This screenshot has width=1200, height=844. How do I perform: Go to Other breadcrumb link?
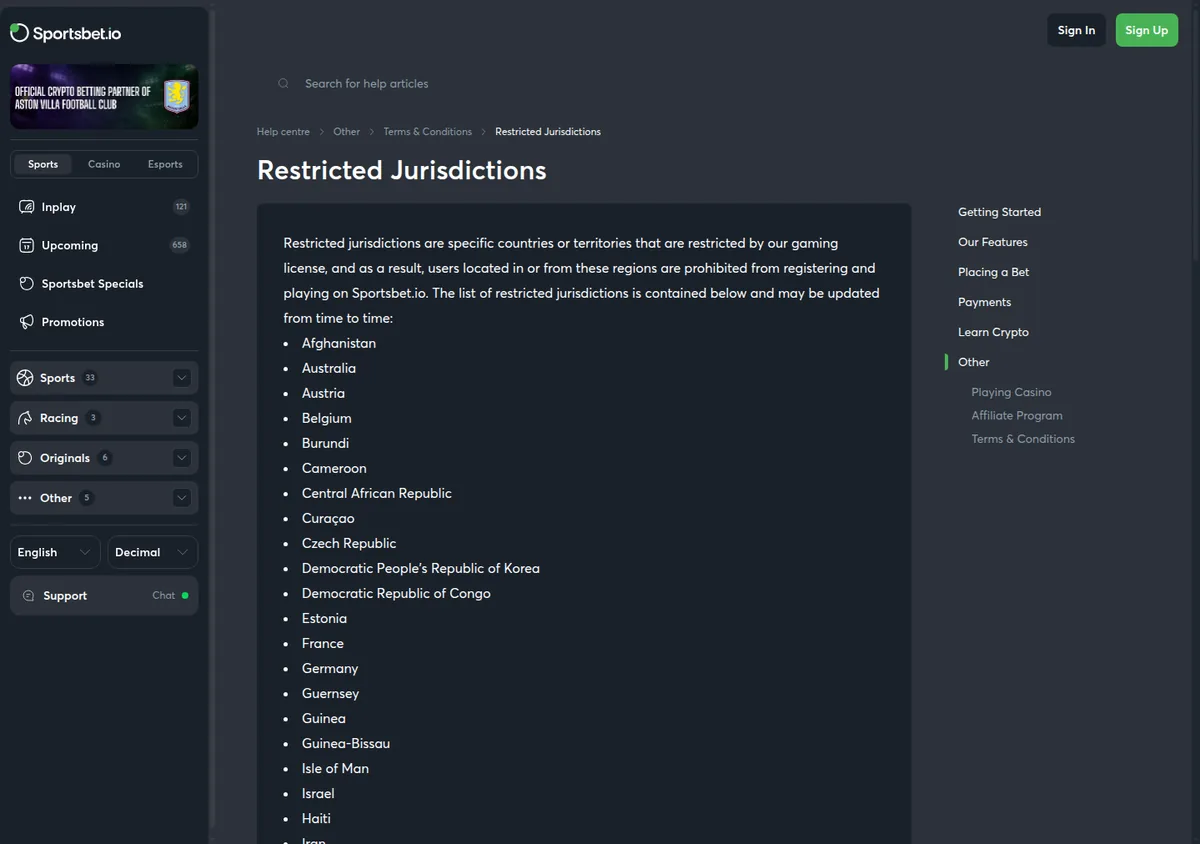tap(347, 132)
